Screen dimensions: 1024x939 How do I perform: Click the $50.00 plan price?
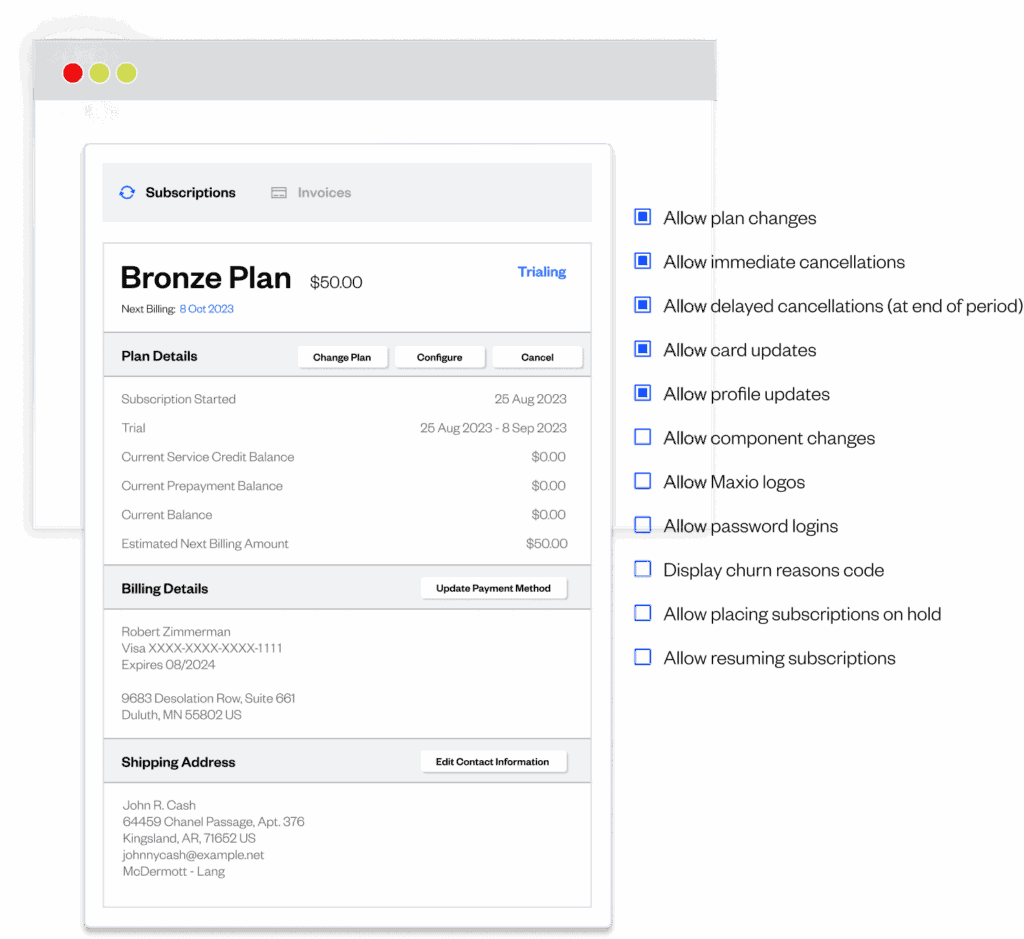pos(336,282)
